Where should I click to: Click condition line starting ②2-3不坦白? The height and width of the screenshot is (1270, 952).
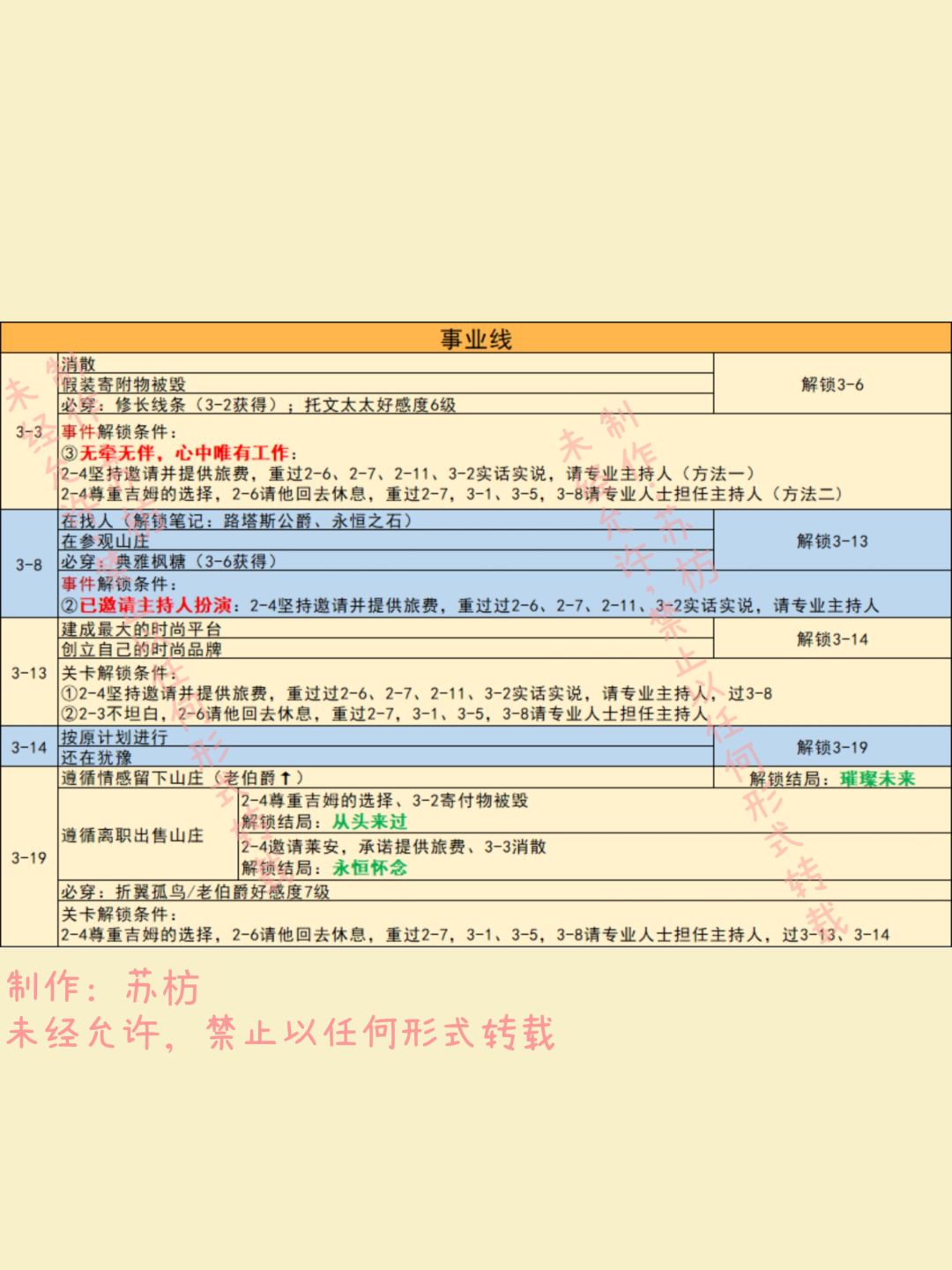coord(384,713)
